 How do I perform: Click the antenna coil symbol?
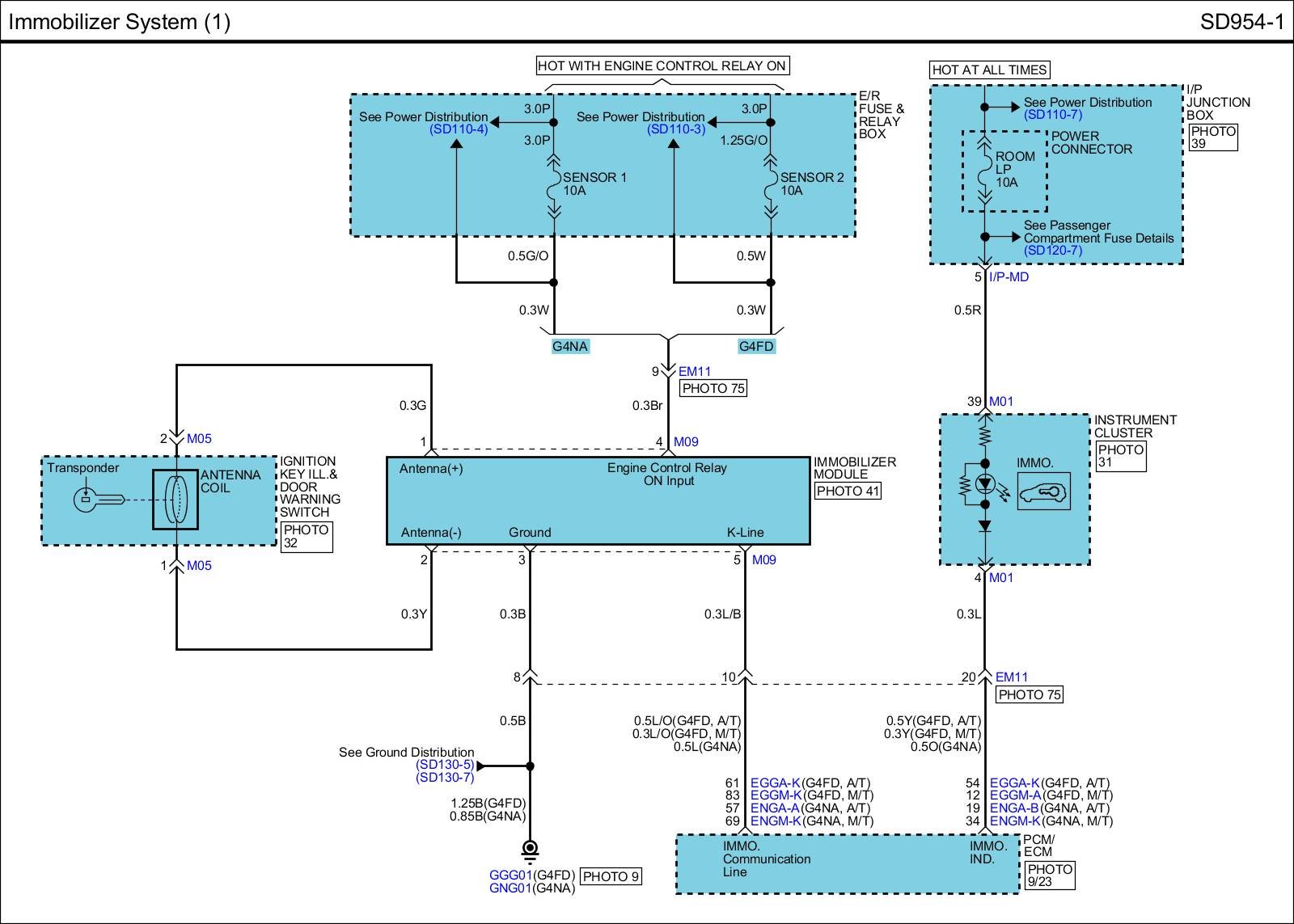point(175,500)
